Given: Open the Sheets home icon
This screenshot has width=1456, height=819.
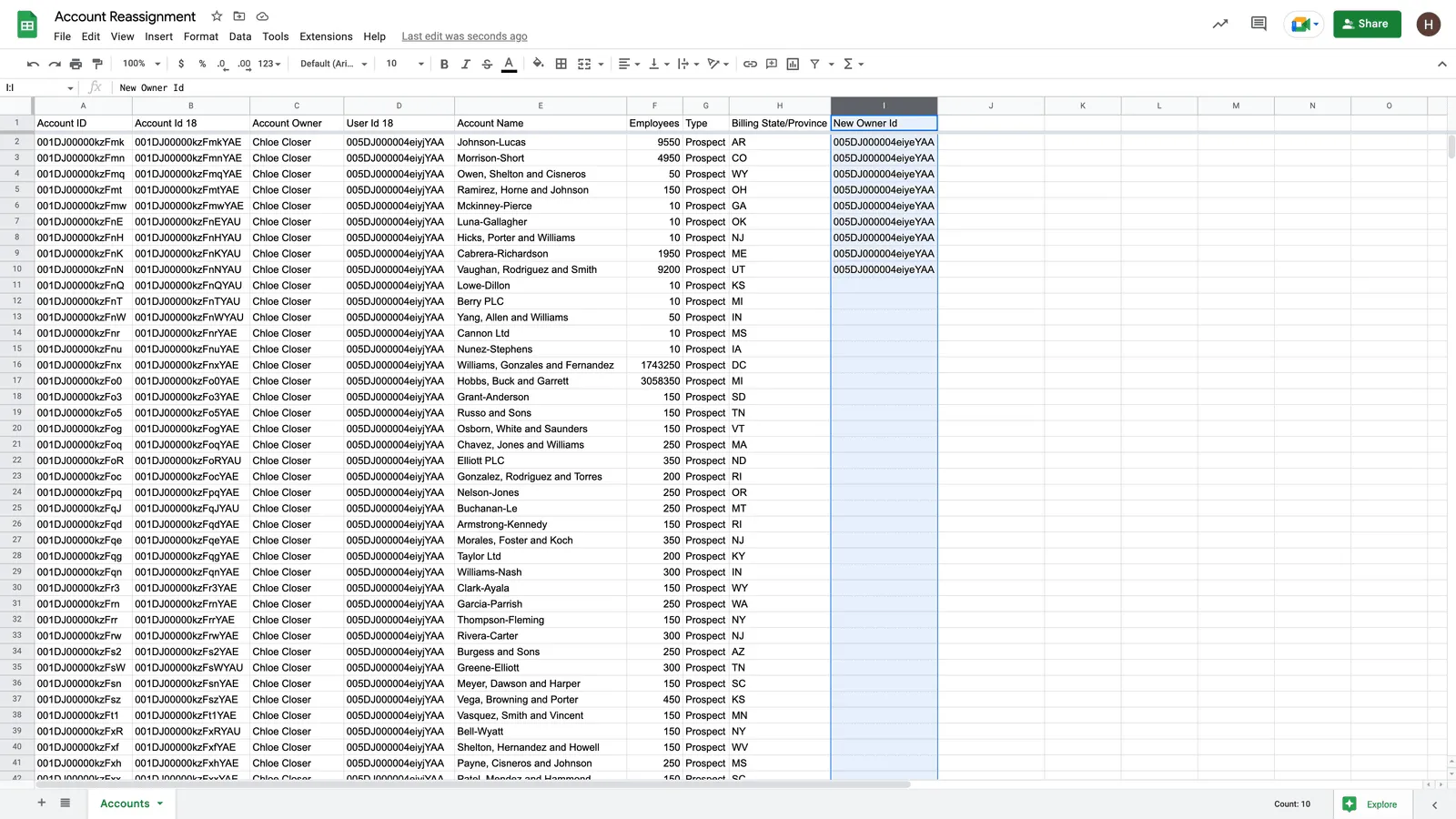Looking at the screenshot, I should (x=27, y=25).
